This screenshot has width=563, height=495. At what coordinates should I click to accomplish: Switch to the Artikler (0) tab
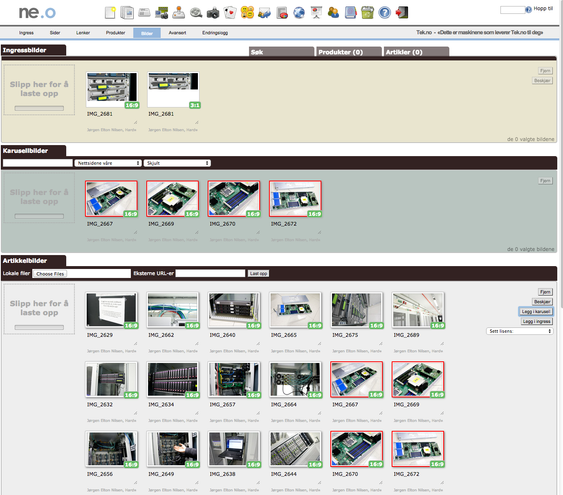tap(416, 52)
